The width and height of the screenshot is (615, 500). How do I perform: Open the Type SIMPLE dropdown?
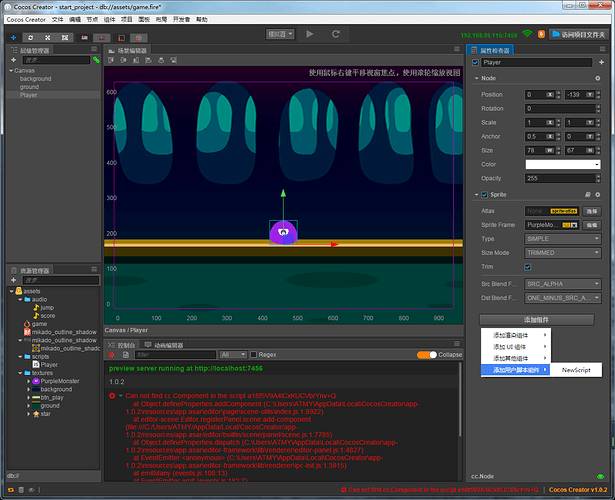[563, 239]
